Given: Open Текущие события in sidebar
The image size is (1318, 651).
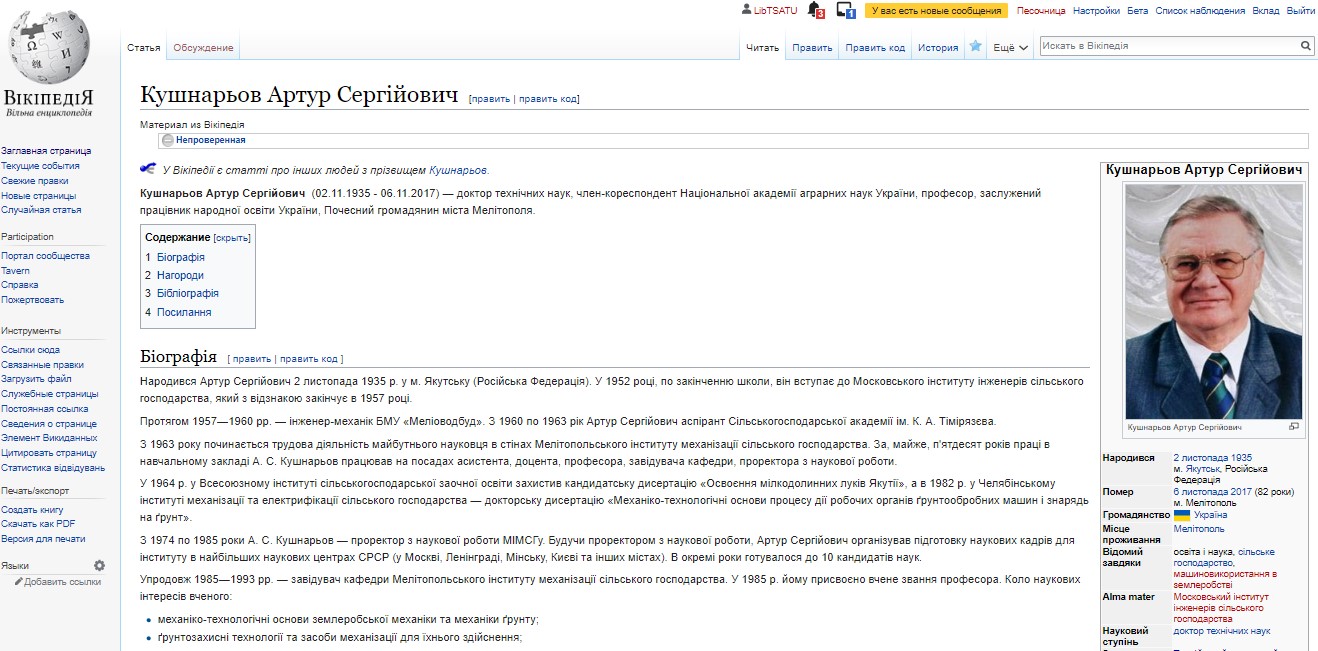Looking at the screenshot, I should [40, 166].
